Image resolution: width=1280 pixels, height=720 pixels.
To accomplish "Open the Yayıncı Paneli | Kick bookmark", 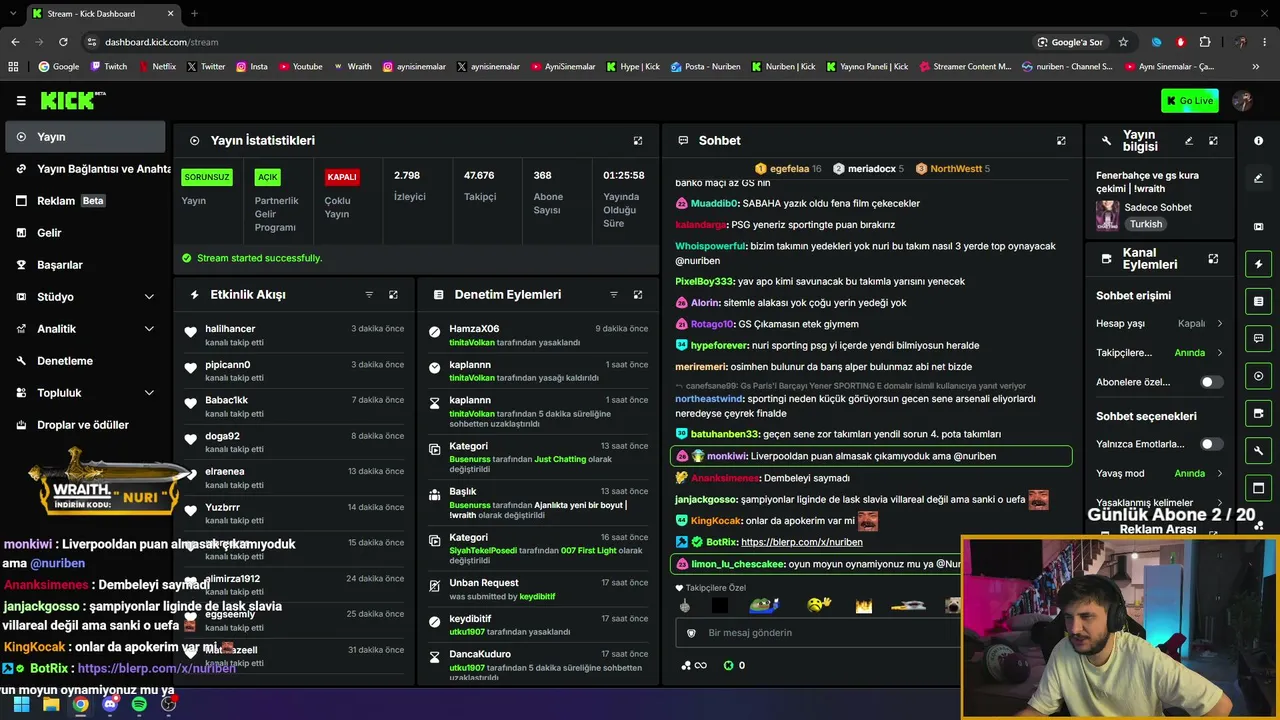I will (867, 67).
